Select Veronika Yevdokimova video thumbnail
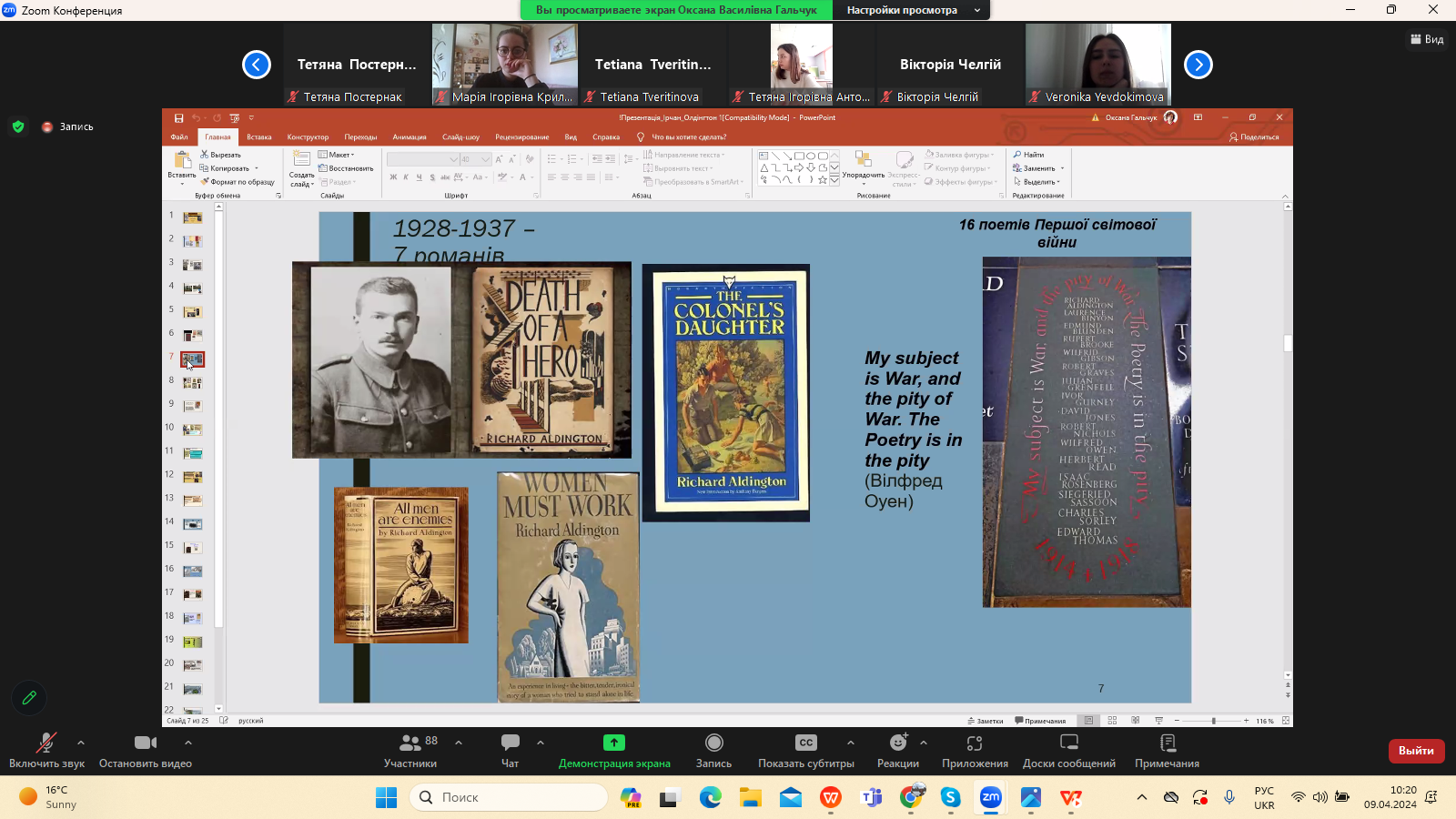1456x819 pixels. [x=1098, y=65]
